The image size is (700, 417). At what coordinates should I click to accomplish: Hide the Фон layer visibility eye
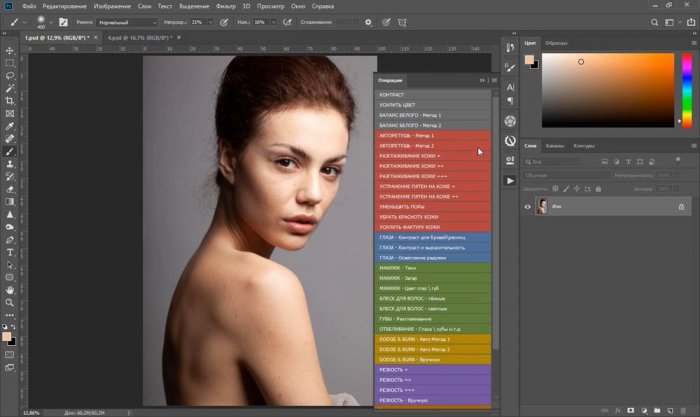point(528,207)
